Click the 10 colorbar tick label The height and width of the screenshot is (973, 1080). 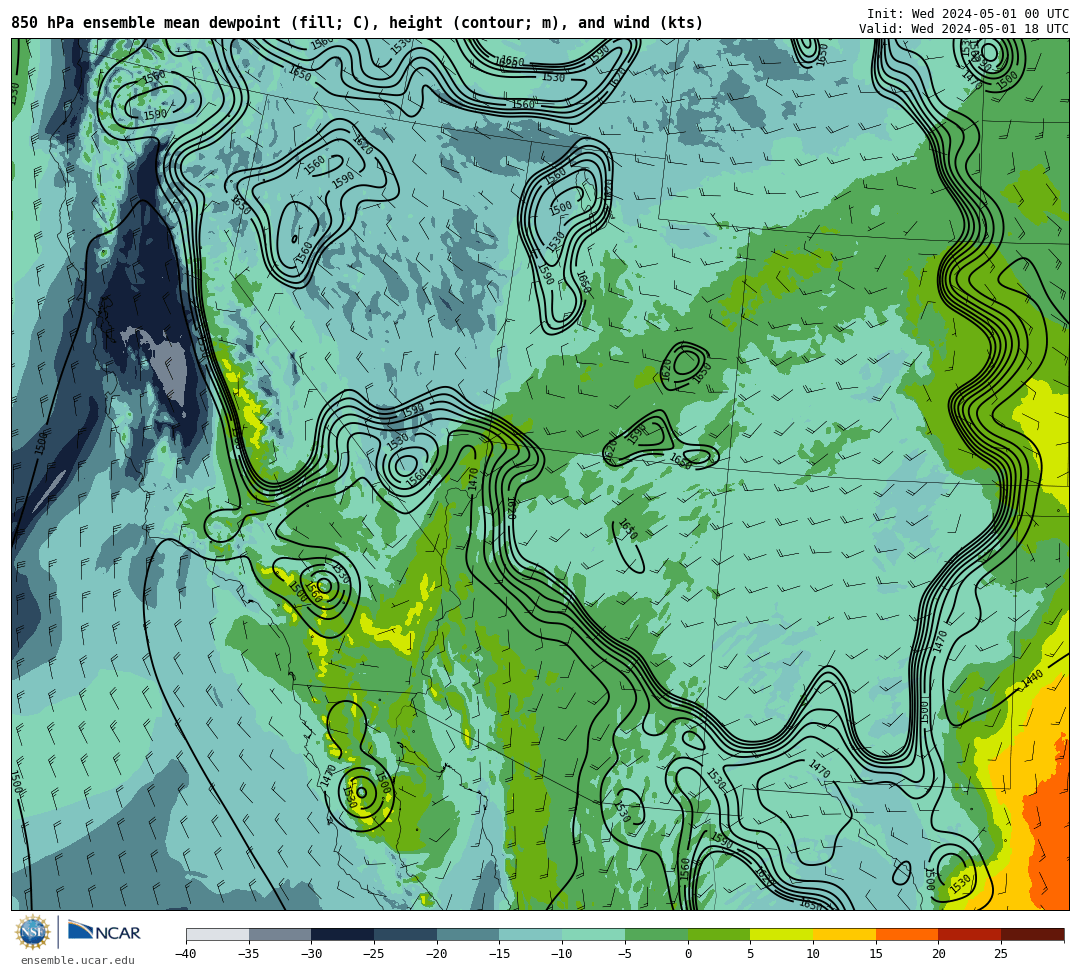[813, 954]
